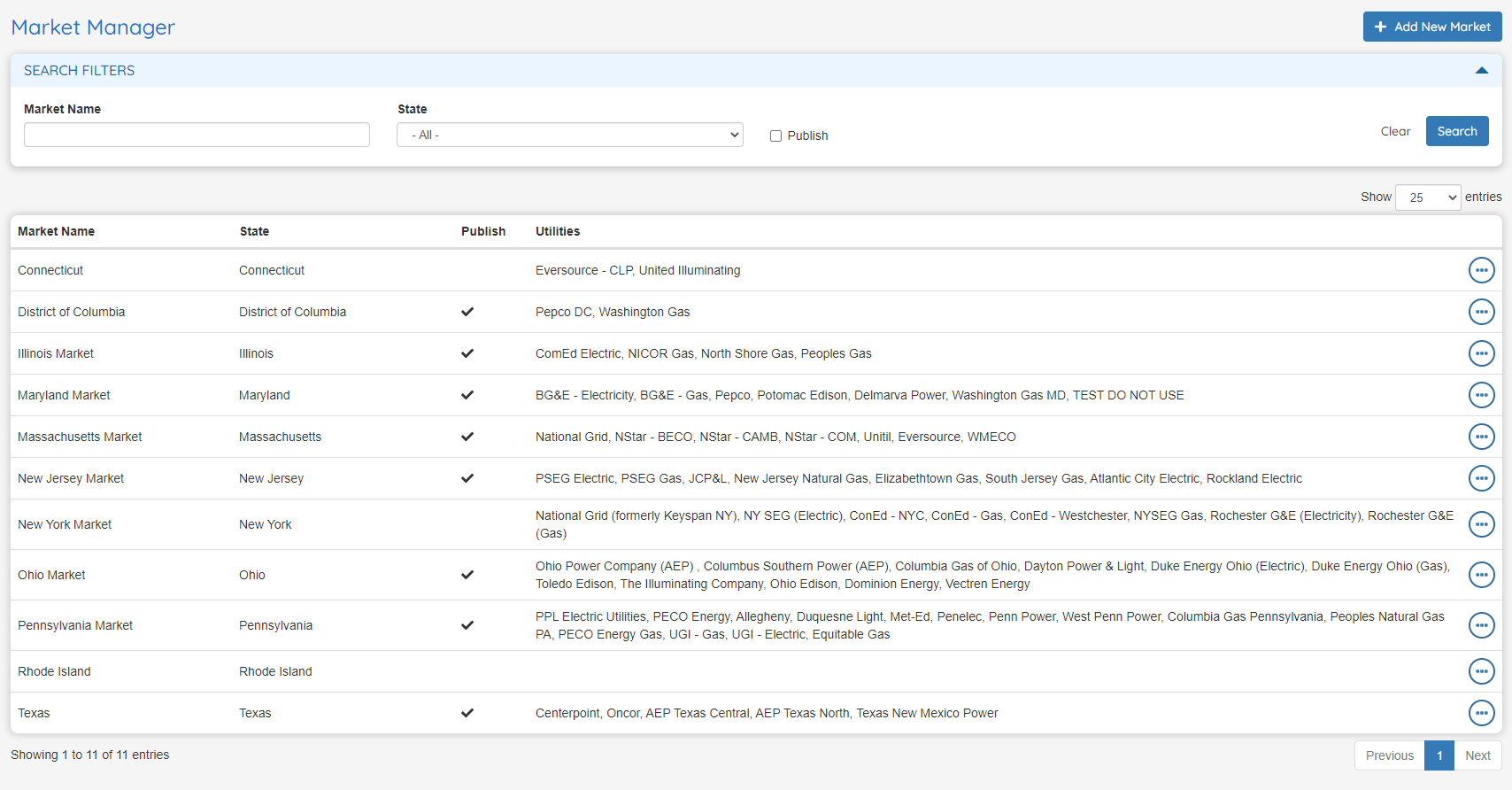Open actions menu for Rhode Island row
The width and height of the screenshot is (1512, 790).
[x=1481, y=671]
